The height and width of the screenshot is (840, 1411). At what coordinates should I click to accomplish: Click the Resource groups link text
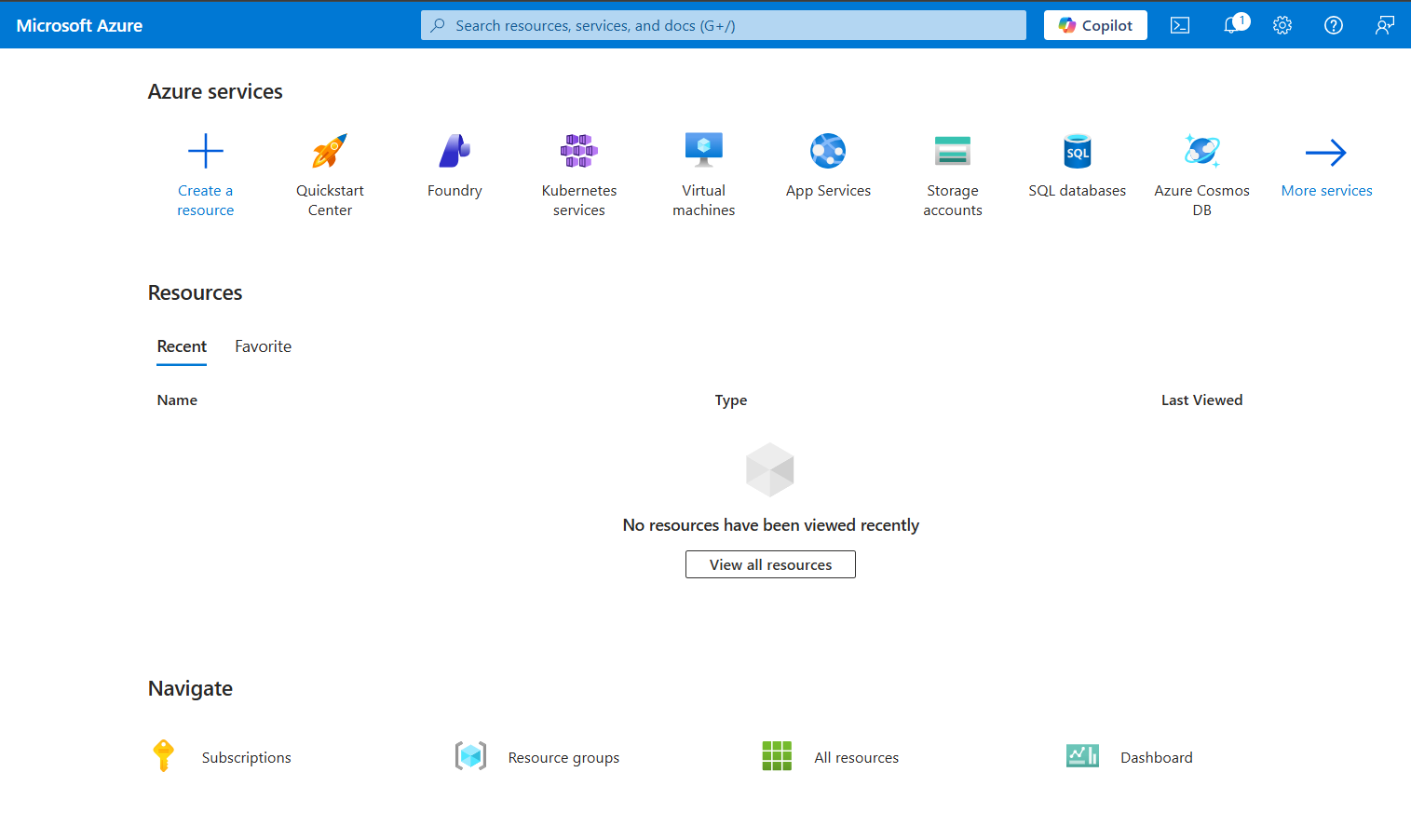point(563,757)
